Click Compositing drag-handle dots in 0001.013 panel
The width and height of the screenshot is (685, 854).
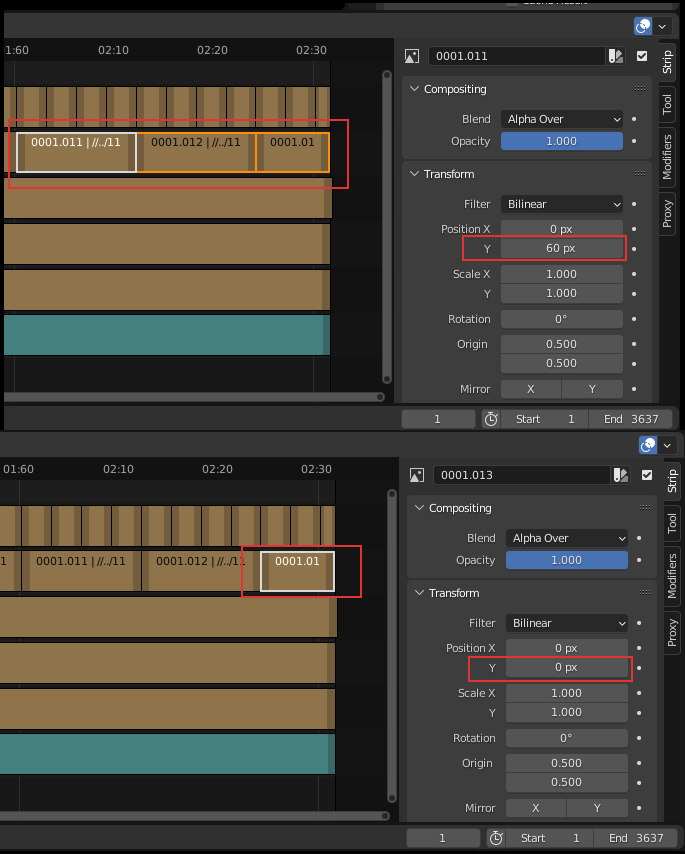[x=645, y=507]
